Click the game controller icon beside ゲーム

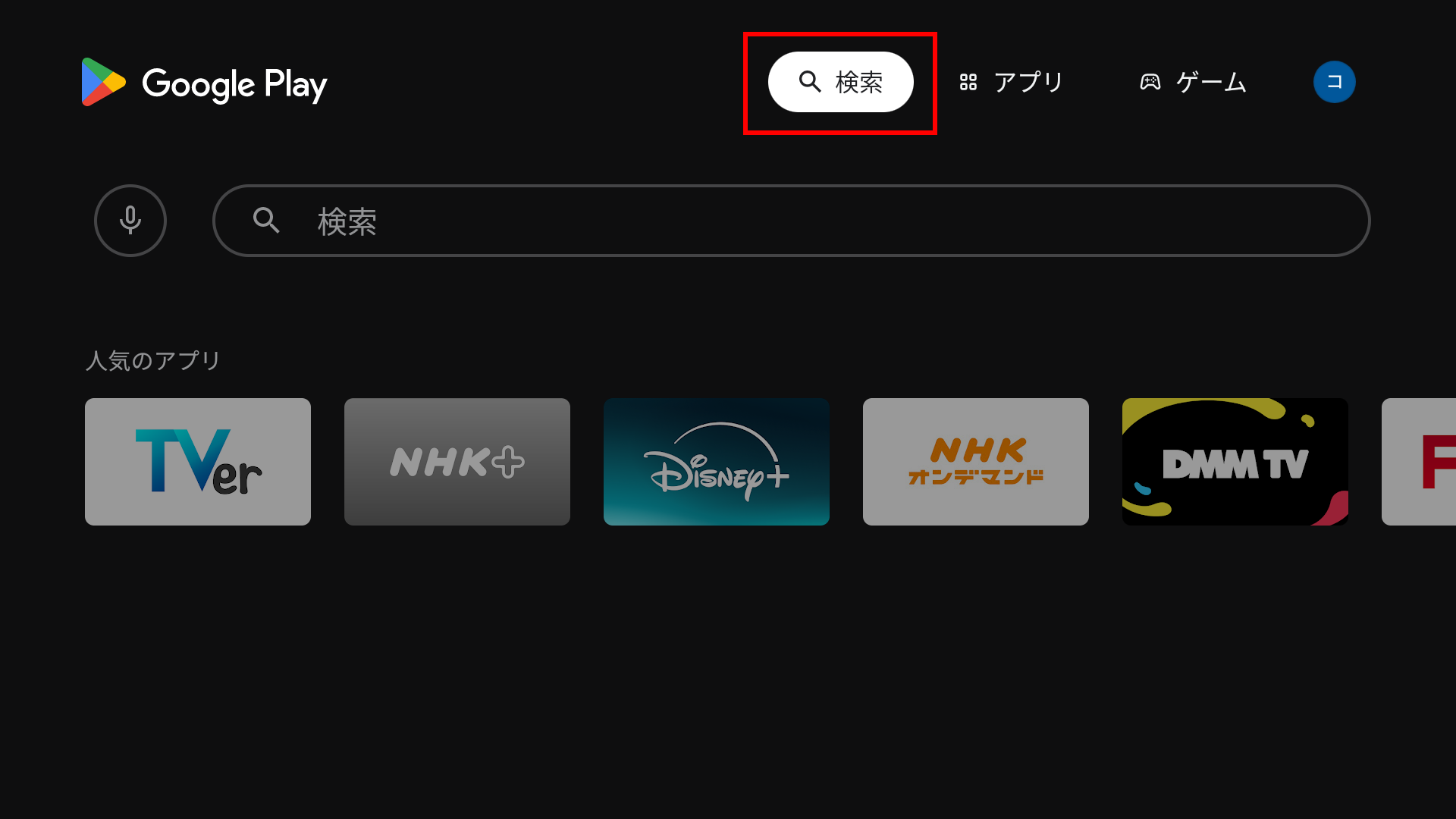point(1150,82)
